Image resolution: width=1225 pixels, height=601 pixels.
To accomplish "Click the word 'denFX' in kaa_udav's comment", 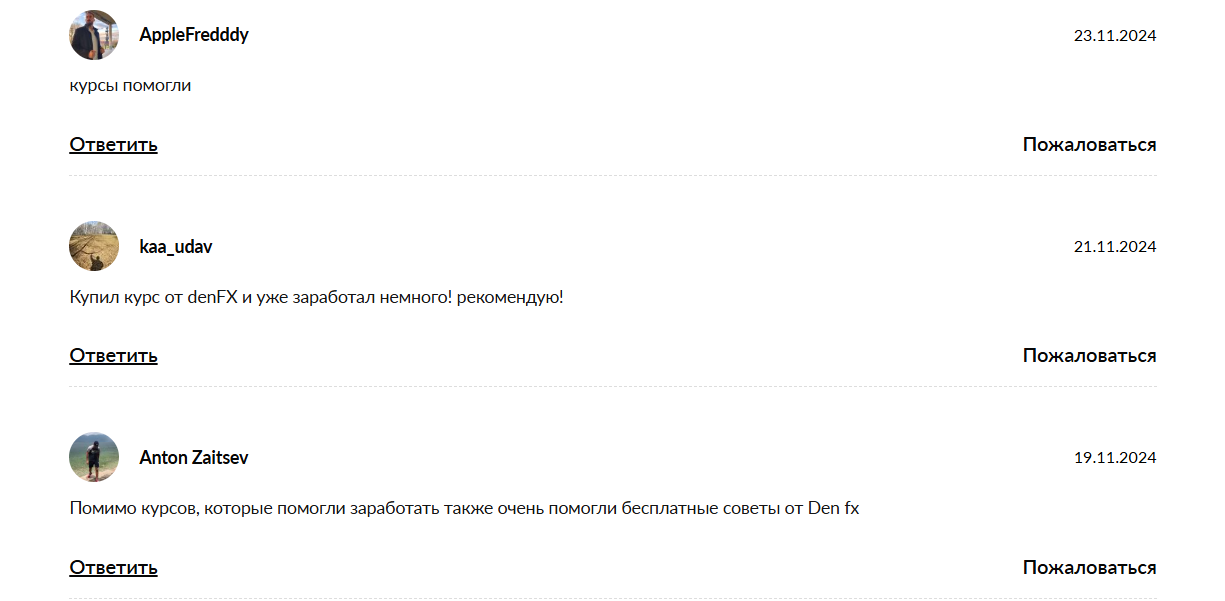I will [x=212, y=298].
